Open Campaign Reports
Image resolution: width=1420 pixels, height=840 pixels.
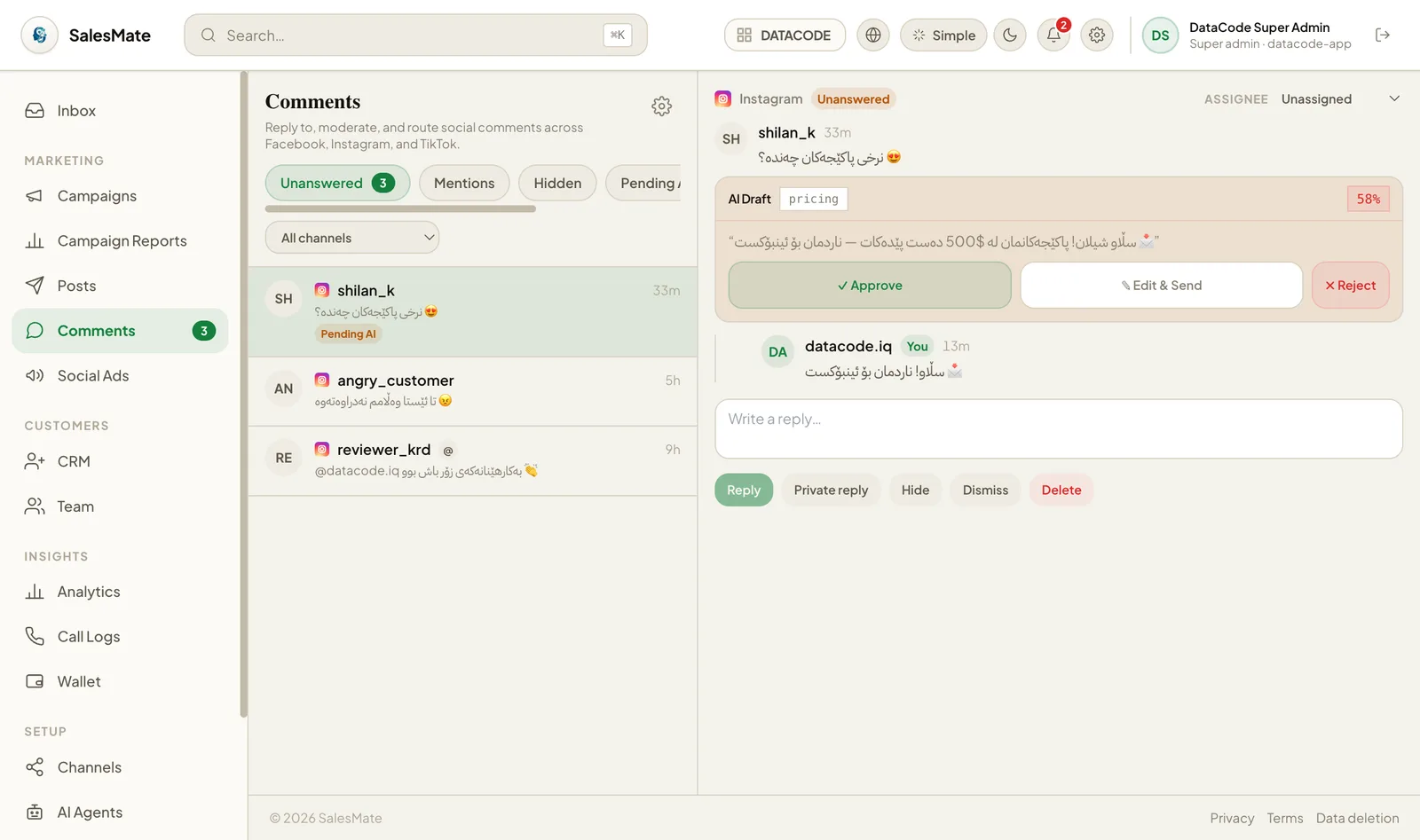pyautogui.click(x=120, y=241)
